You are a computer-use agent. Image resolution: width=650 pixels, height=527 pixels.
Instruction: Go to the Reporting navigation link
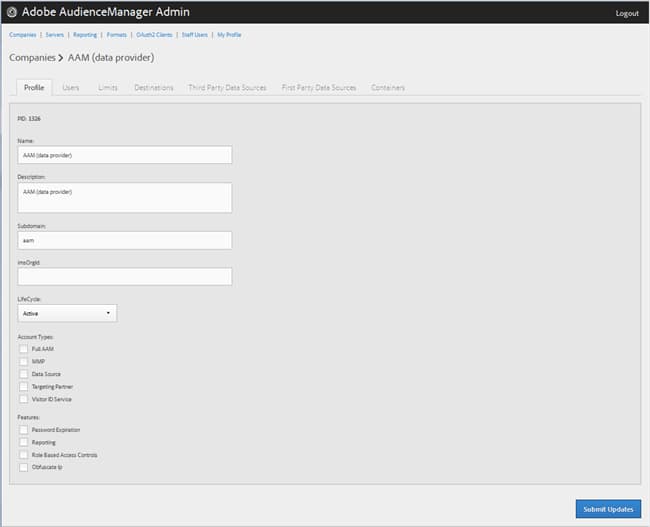pyautogui.click(x=85, y=35)
